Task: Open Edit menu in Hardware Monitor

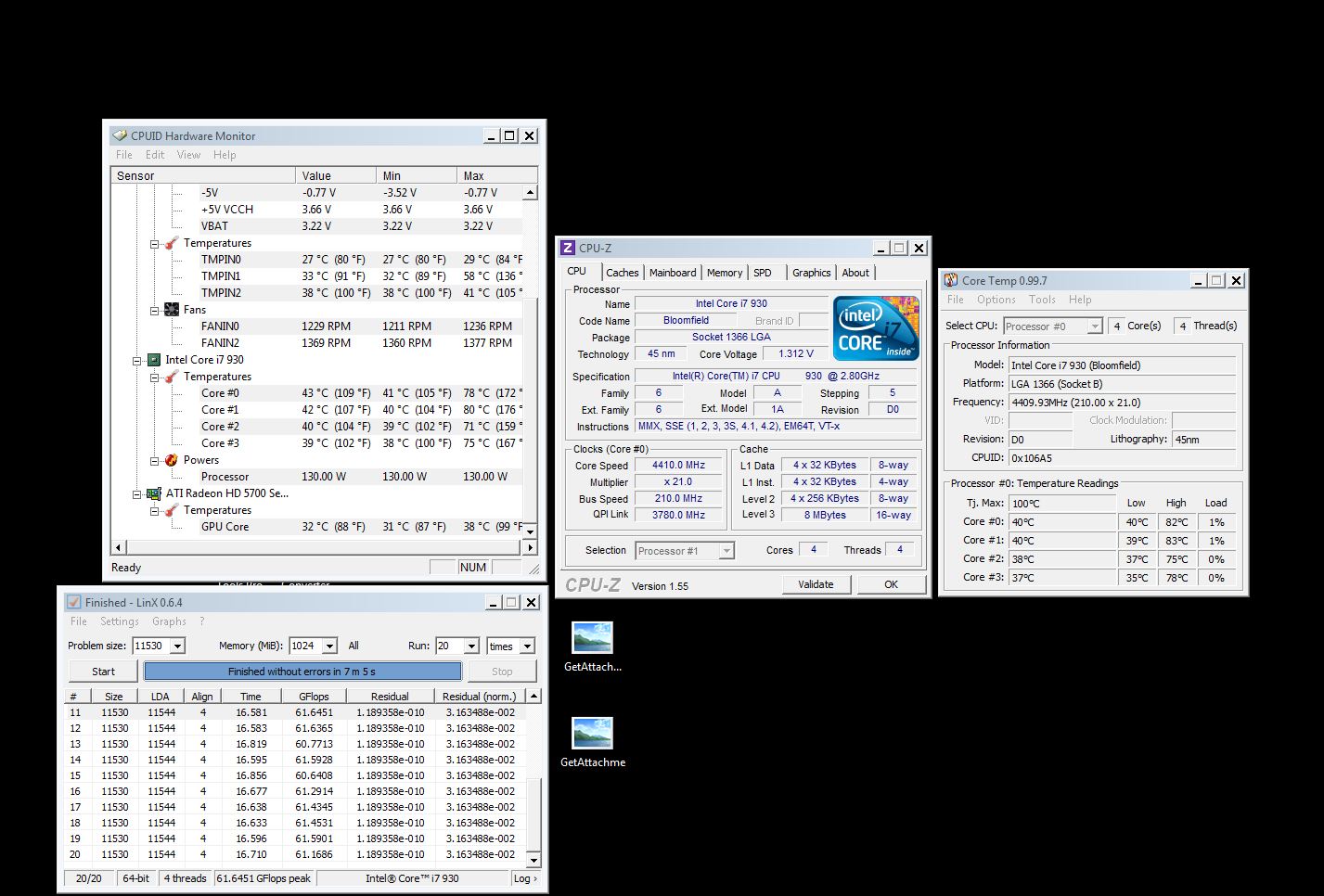Action: coord(155,155)
